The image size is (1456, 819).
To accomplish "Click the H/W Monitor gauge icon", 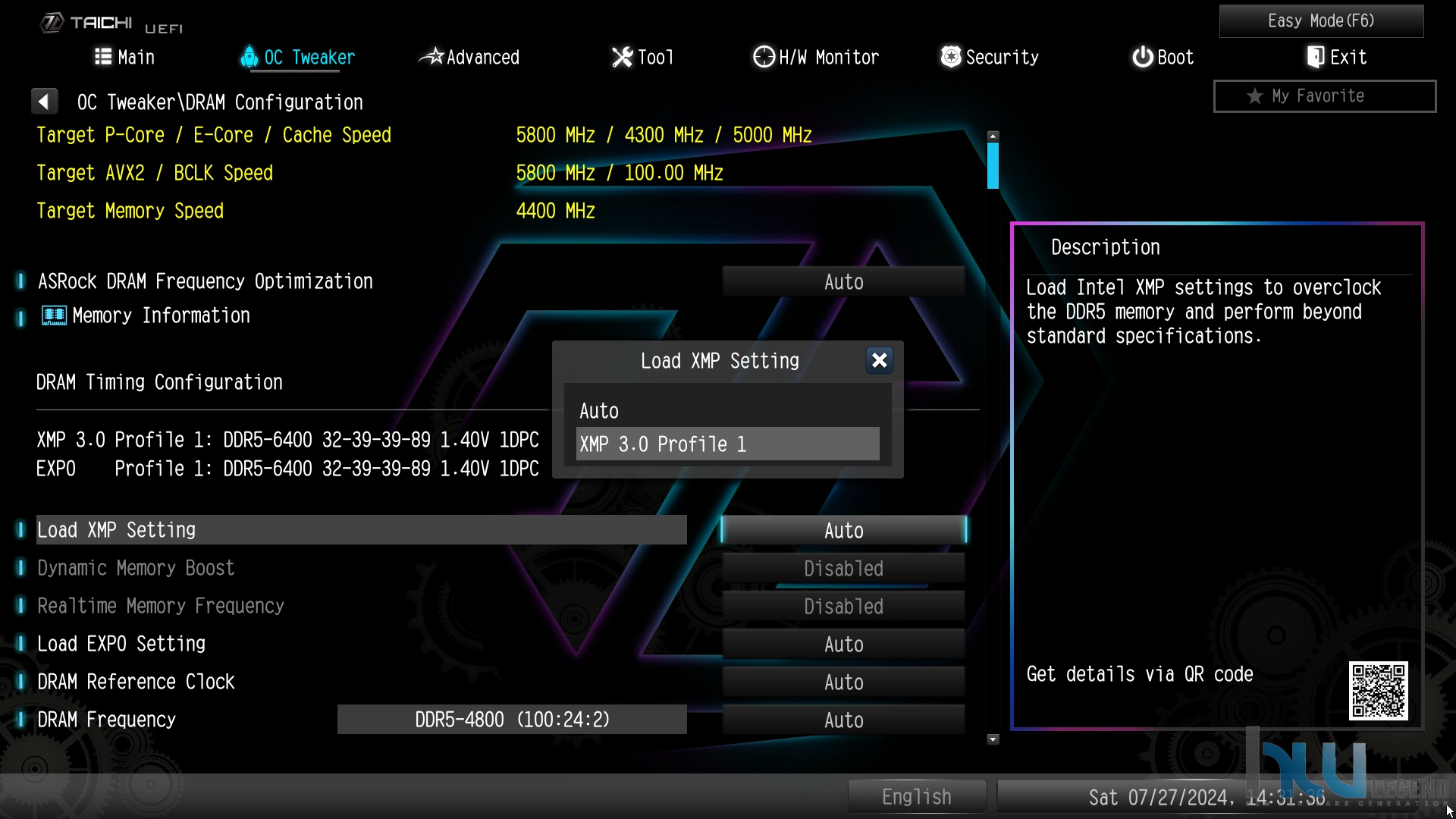I will pos(764,57).
